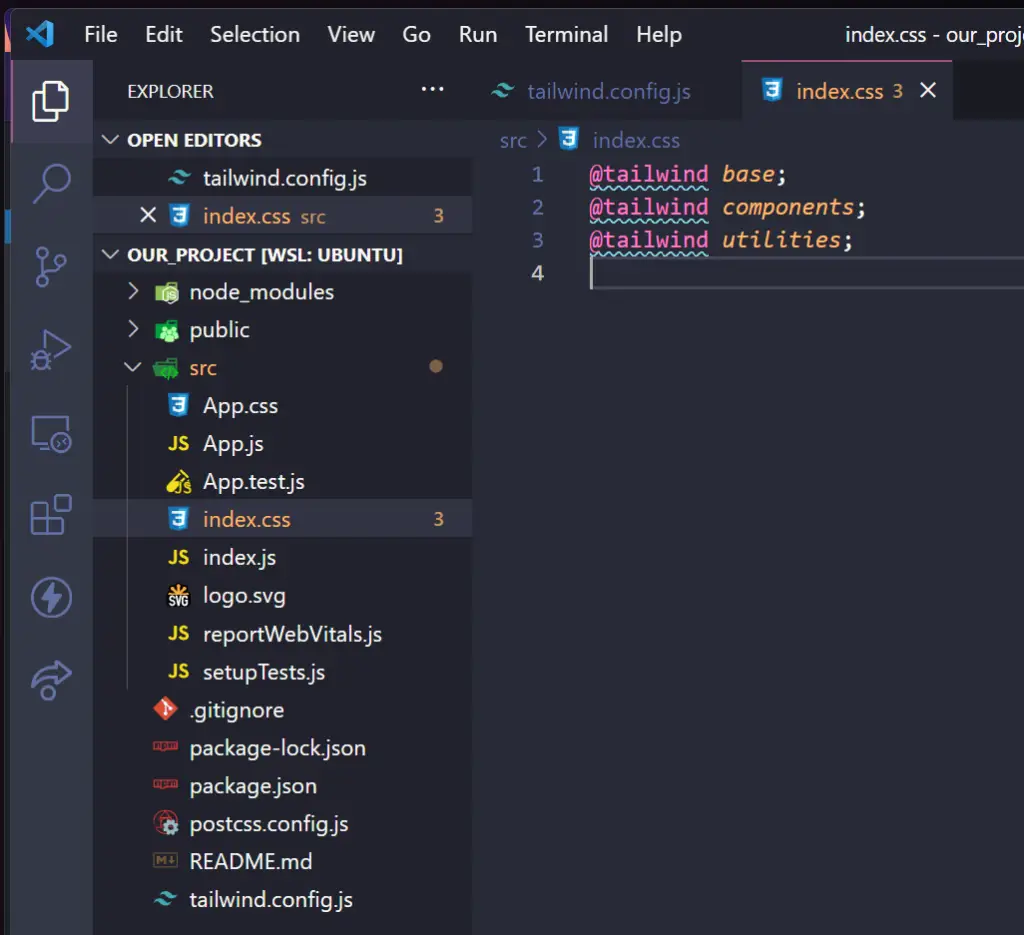The width and height of the screenshot is (1024, 935).
Task: Collapse the OUR_PROJECT folder section
Action: point(110,254)
